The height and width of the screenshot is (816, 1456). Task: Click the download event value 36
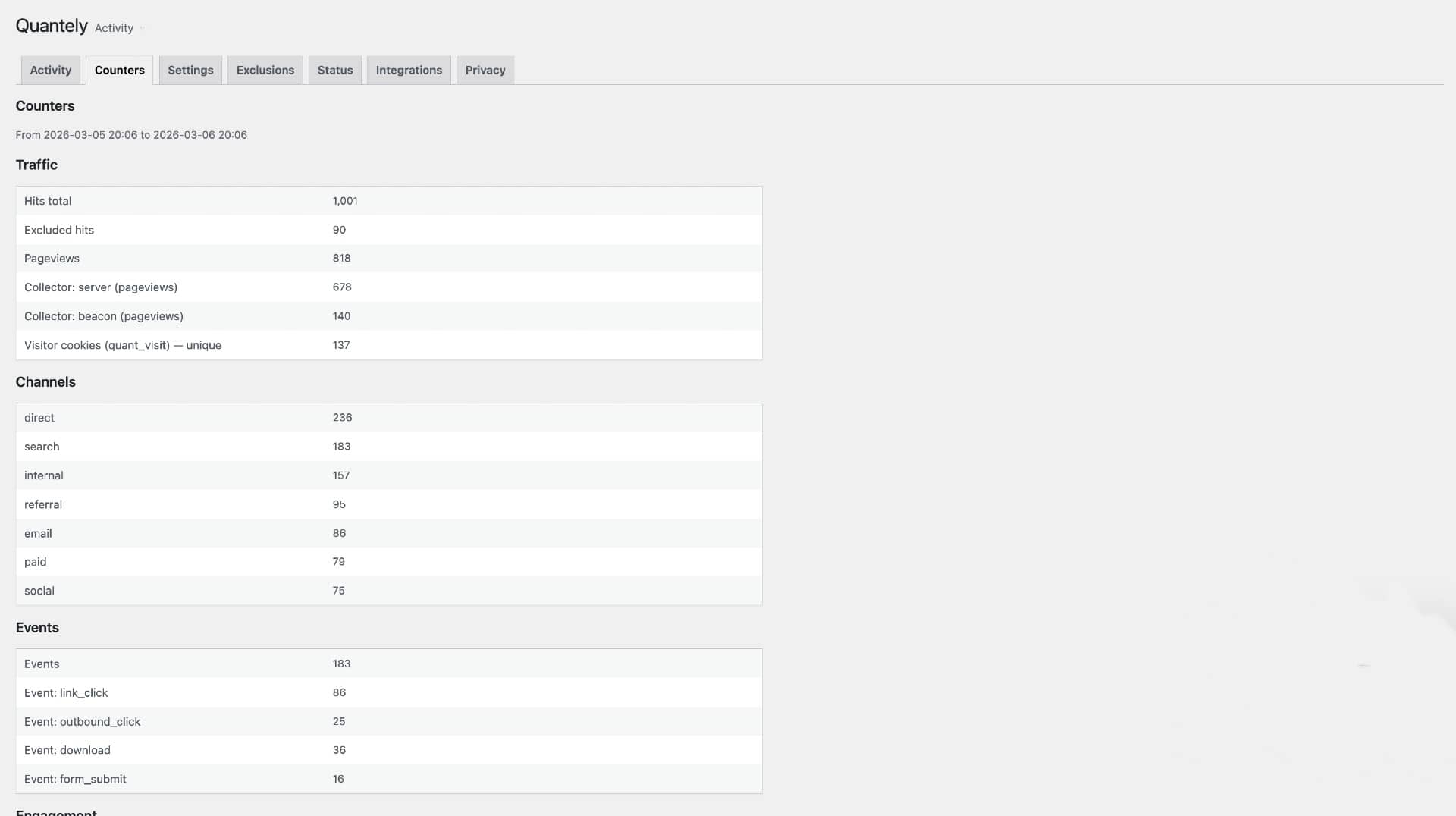(339, 750)
